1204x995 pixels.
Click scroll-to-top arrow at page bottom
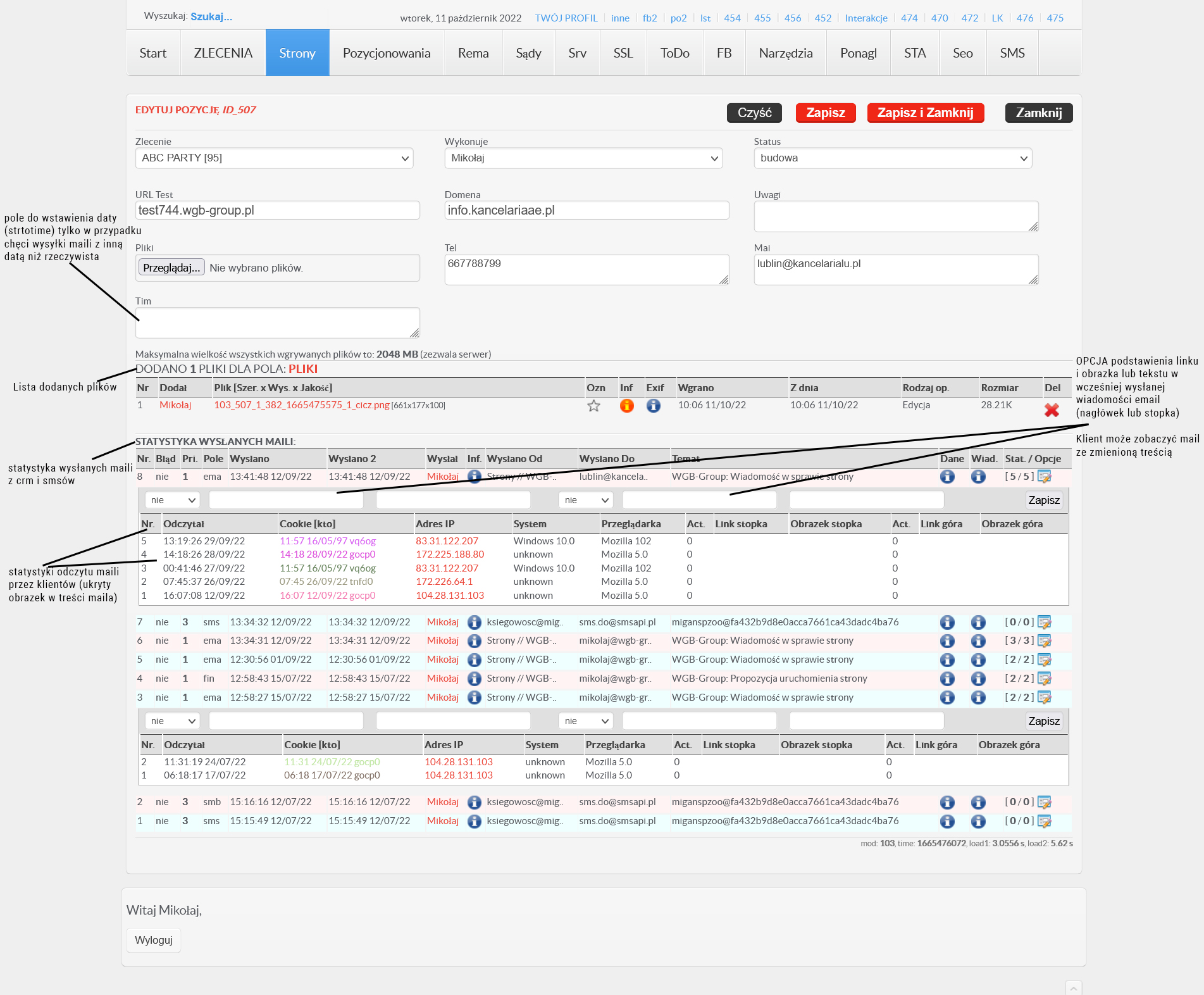click(x=1073, y=988)
